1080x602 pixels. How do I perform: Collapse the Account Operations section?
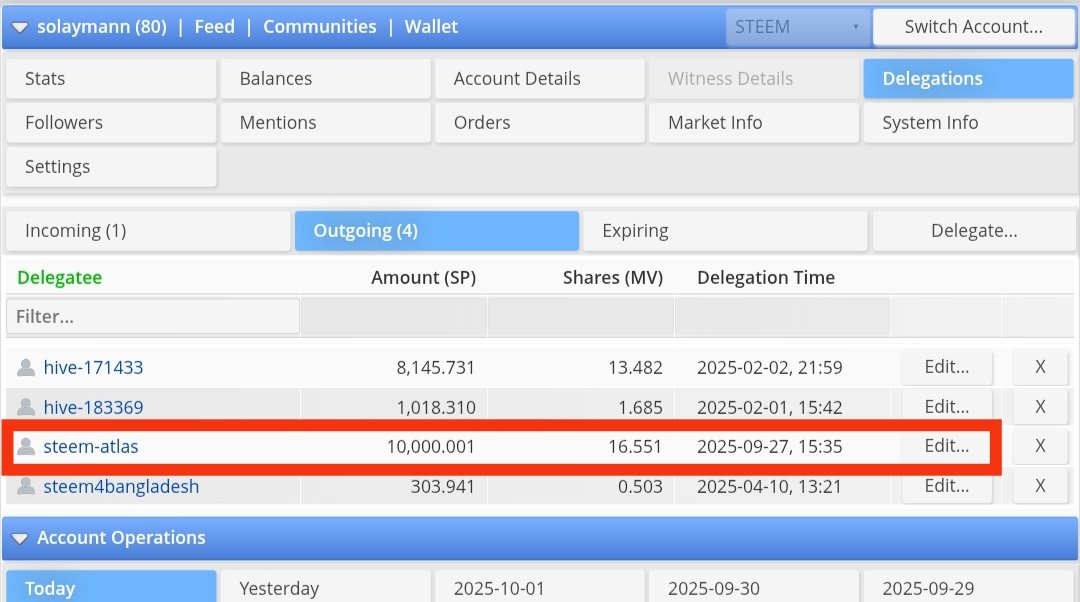(20, 538)
